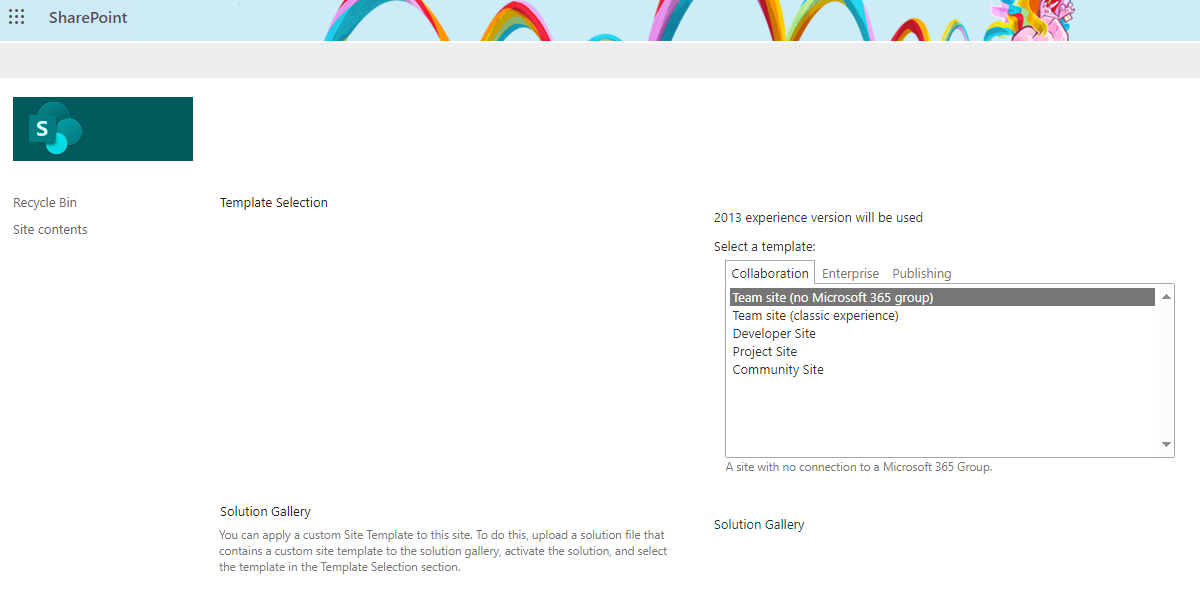1200x596 pixels.
Task: Pick the Project Site template
Action: (x=764, y=351)
